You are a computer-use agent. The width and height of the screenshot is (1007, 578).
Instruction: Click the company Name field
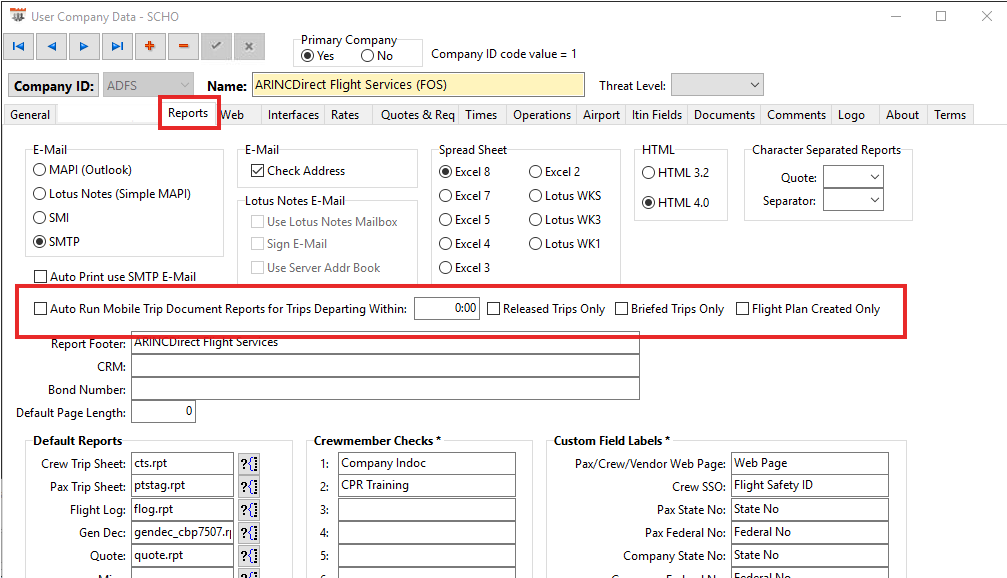tap(418, 85)
